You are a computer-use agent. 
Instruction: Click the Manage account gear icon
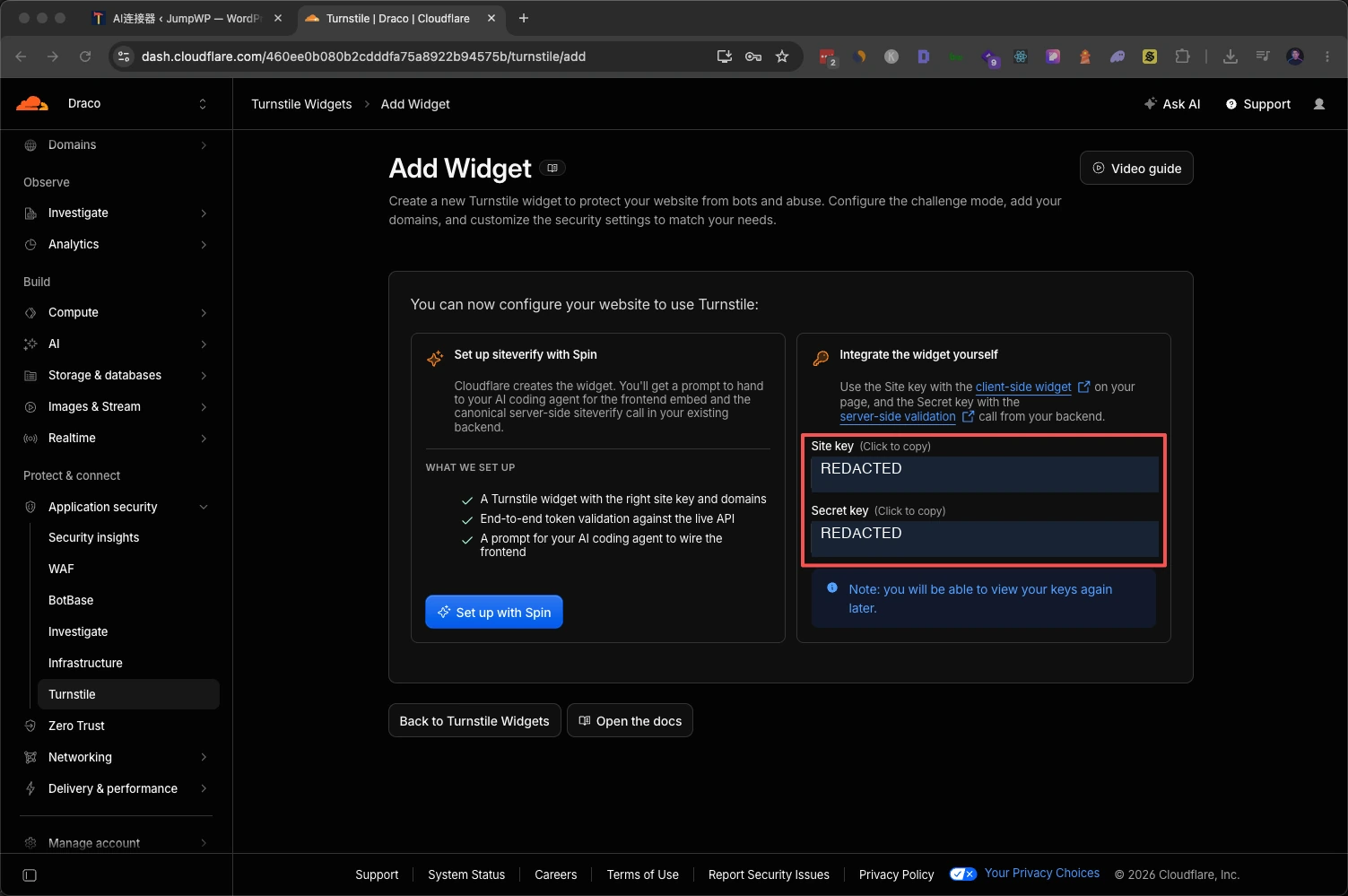pyautogui.click(x=30, y=843)
